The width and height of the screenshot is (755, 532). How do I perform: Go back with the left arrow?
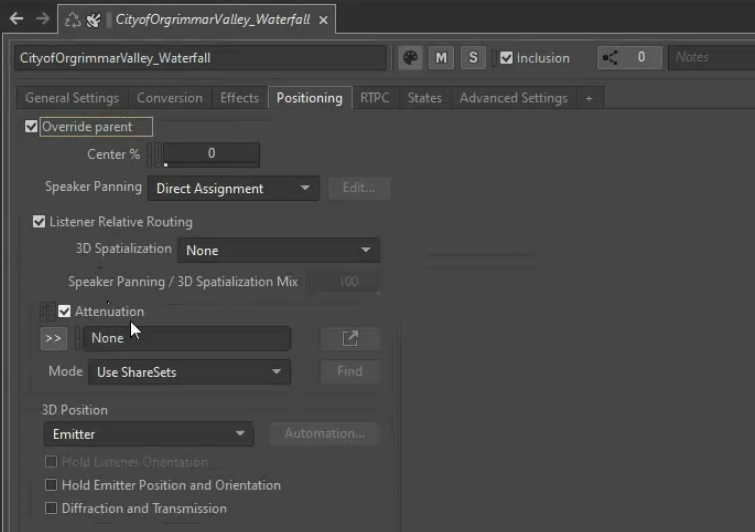point(16,19)
